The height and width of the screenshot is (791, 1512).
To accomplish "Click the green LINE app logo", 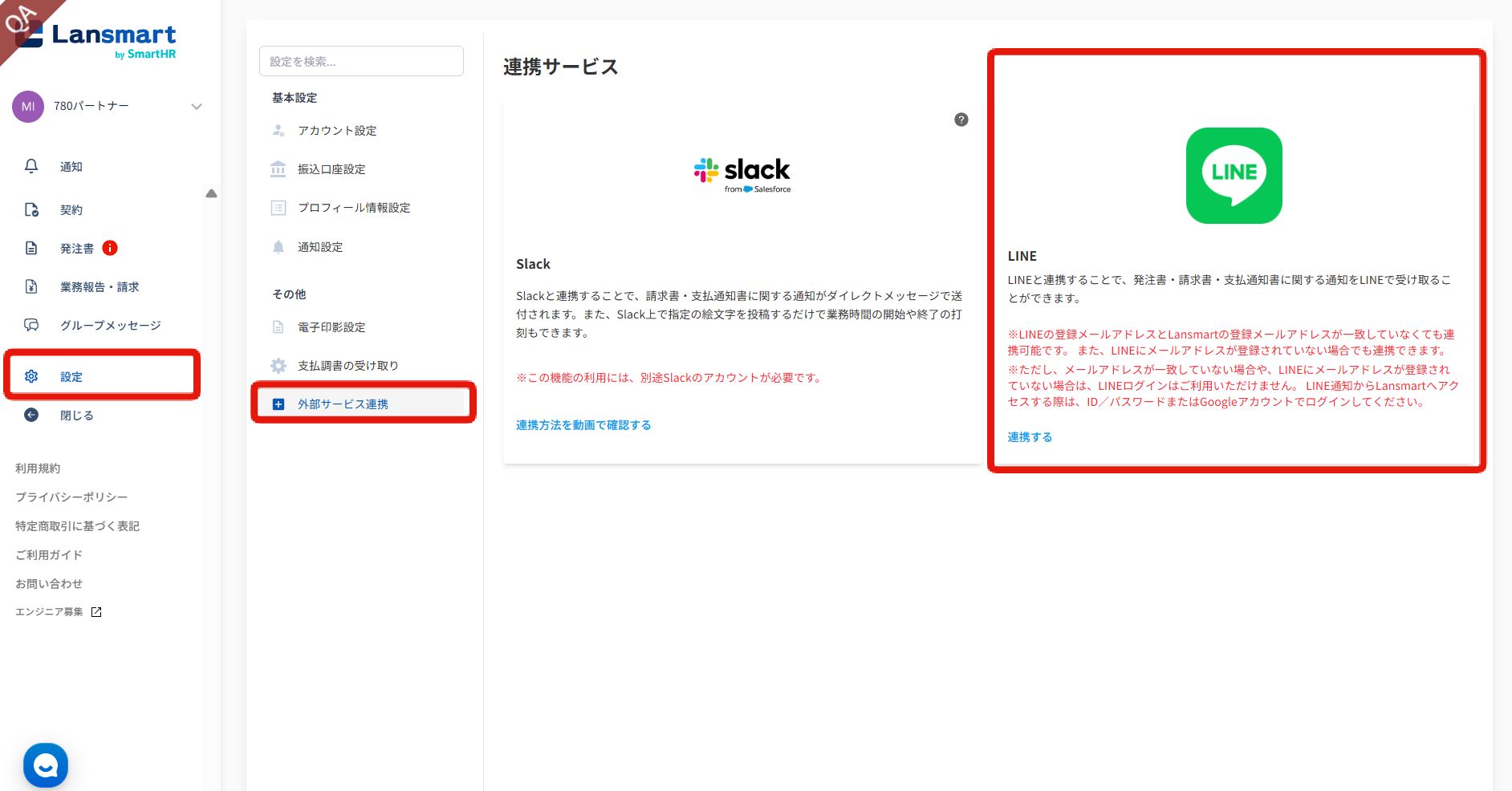I will 1234,176.
